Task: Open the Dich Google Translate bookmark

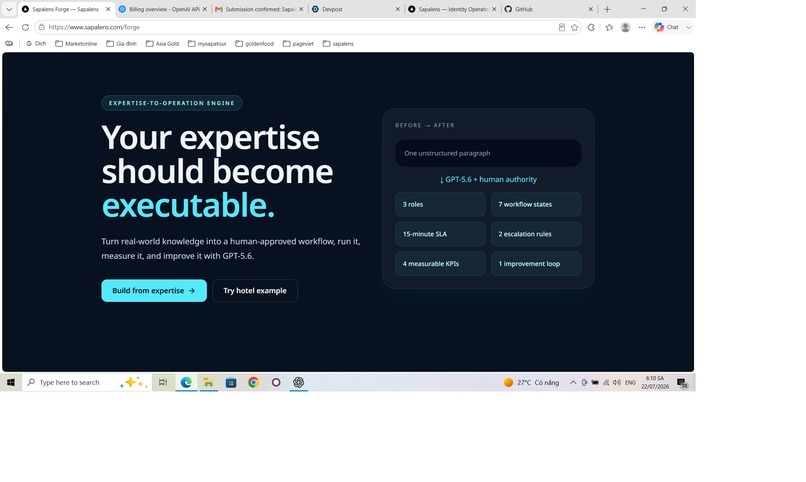Action: tap(36, 44)
